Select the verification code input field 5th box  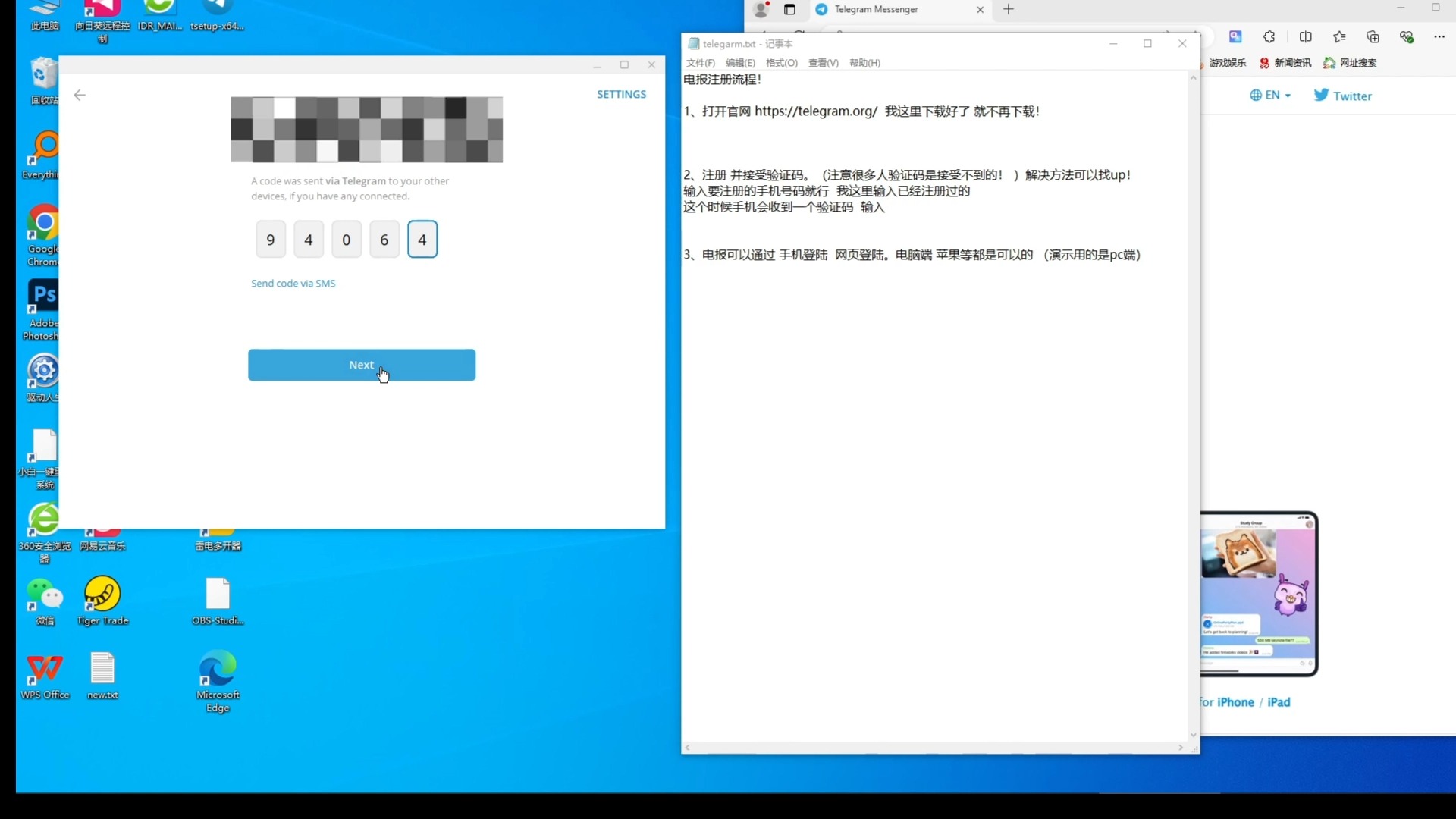tap(422, 239)
